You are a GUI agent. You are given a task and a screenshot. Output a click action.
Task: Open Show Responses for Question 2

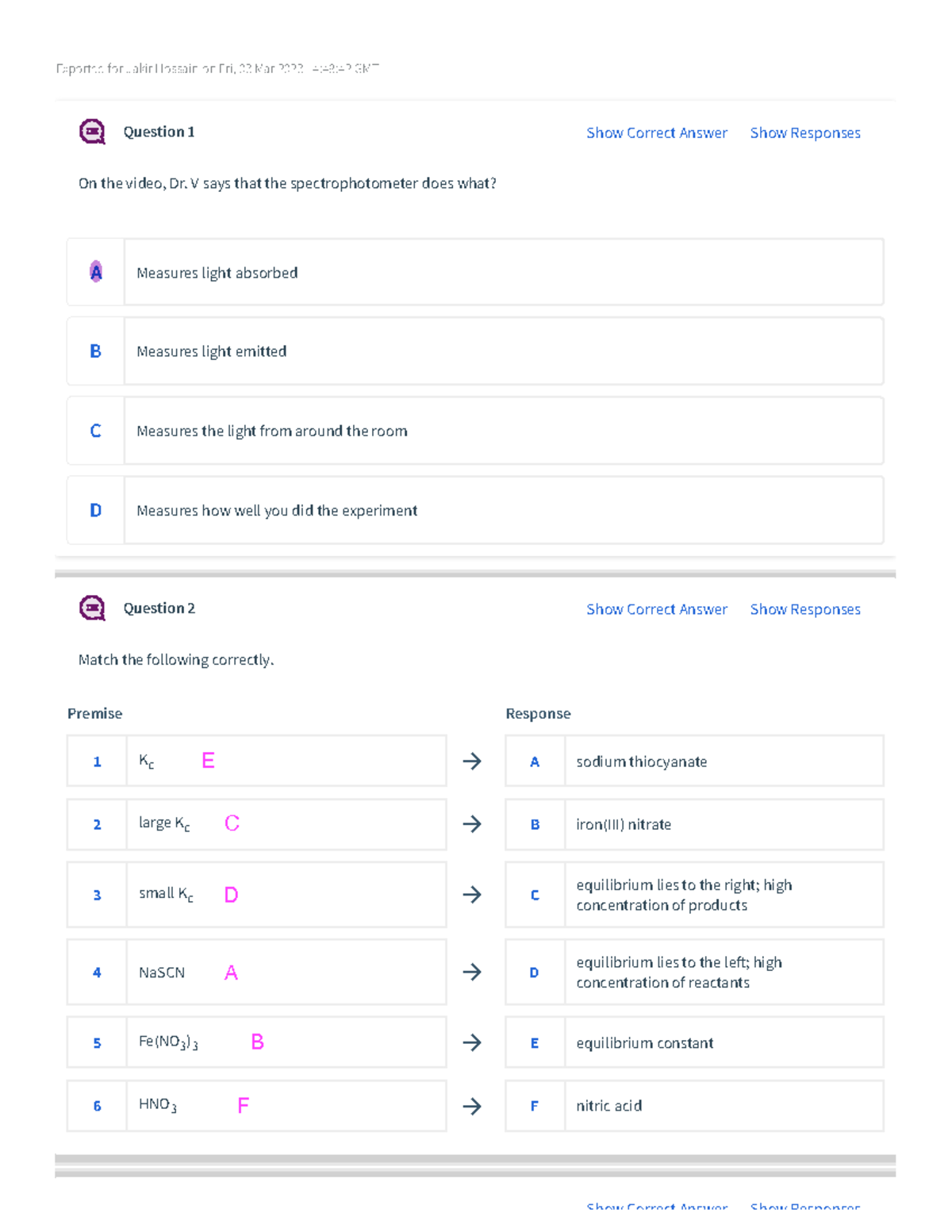(x=805, y=609)
